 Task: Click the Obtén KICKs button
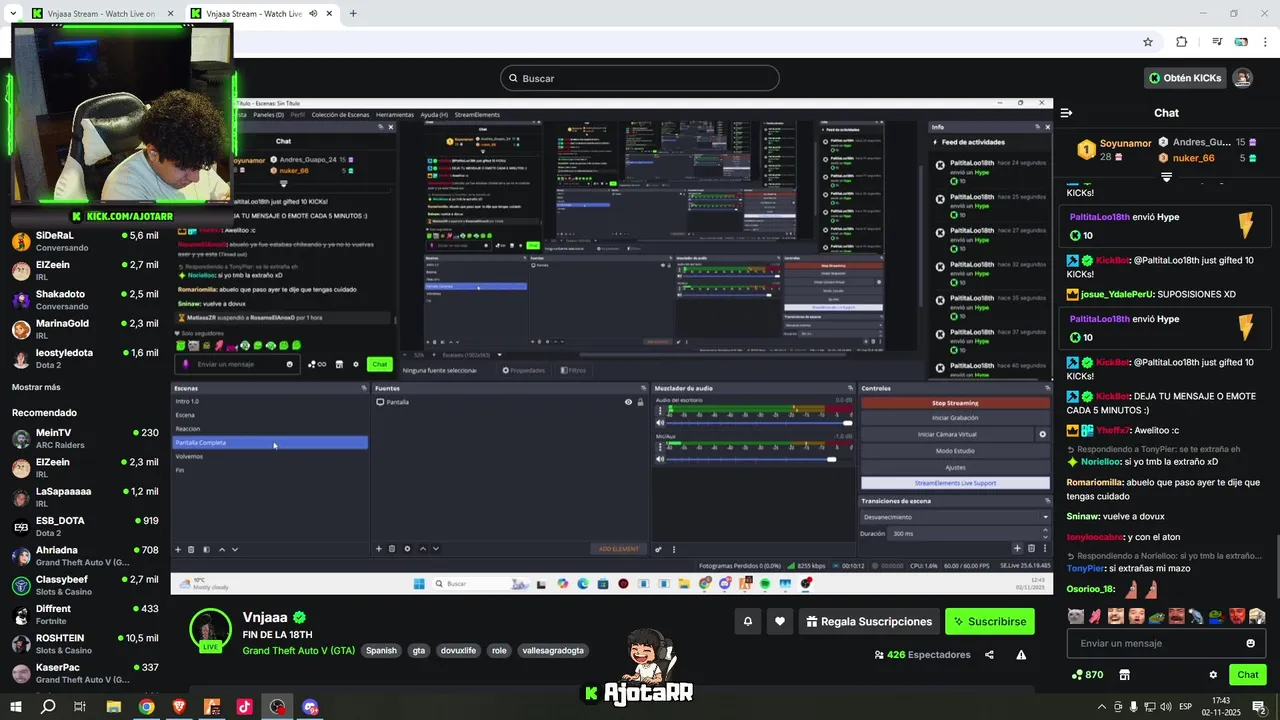pyautogui.click(x=1185, y=78)
